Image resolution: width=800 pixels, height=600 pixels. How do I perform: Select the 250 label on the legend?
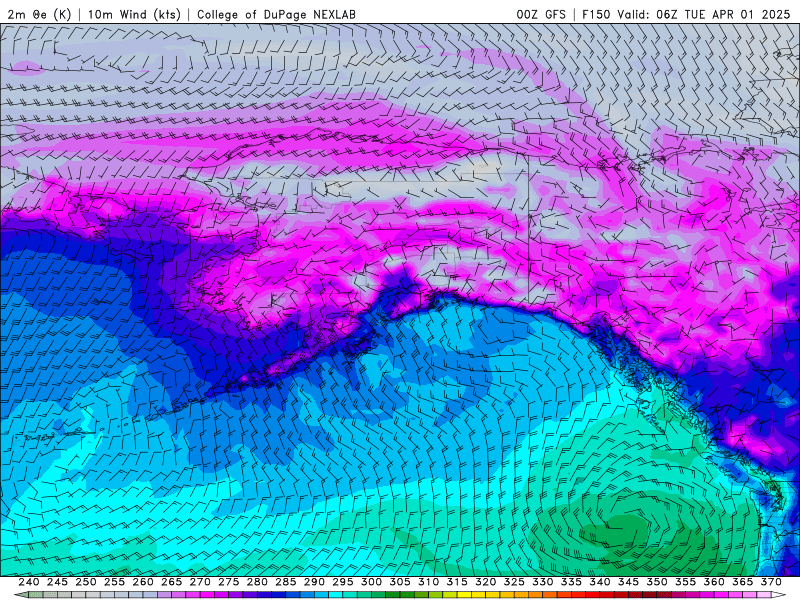point(86,582)
